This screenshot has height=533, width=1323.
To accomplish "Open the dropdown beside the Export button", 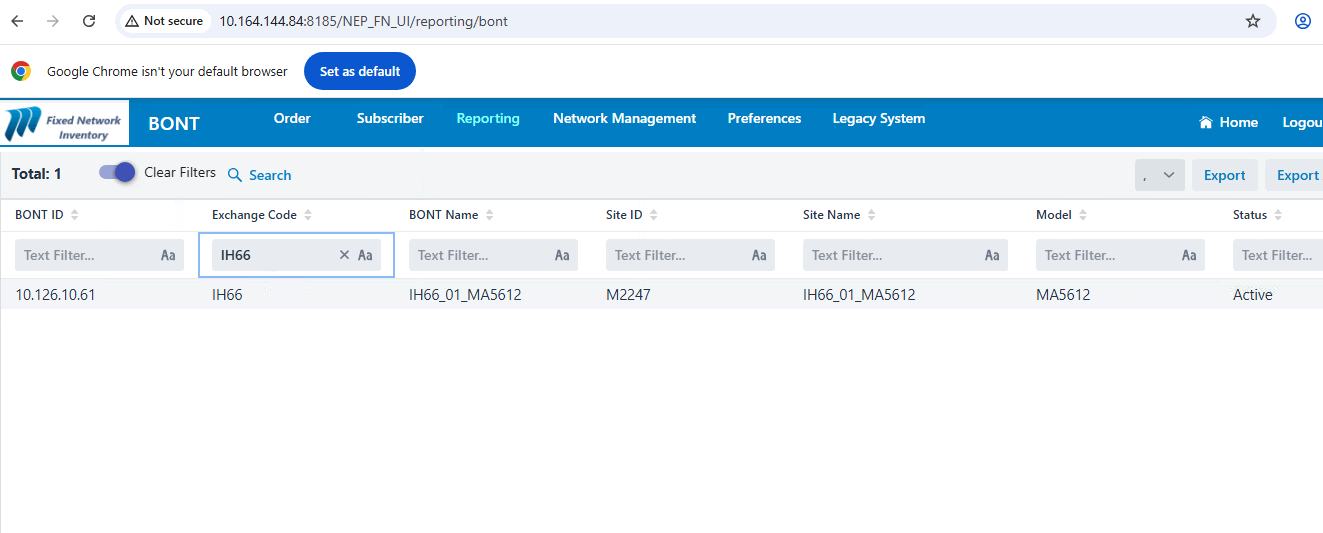I will [x=1160, y=175].
